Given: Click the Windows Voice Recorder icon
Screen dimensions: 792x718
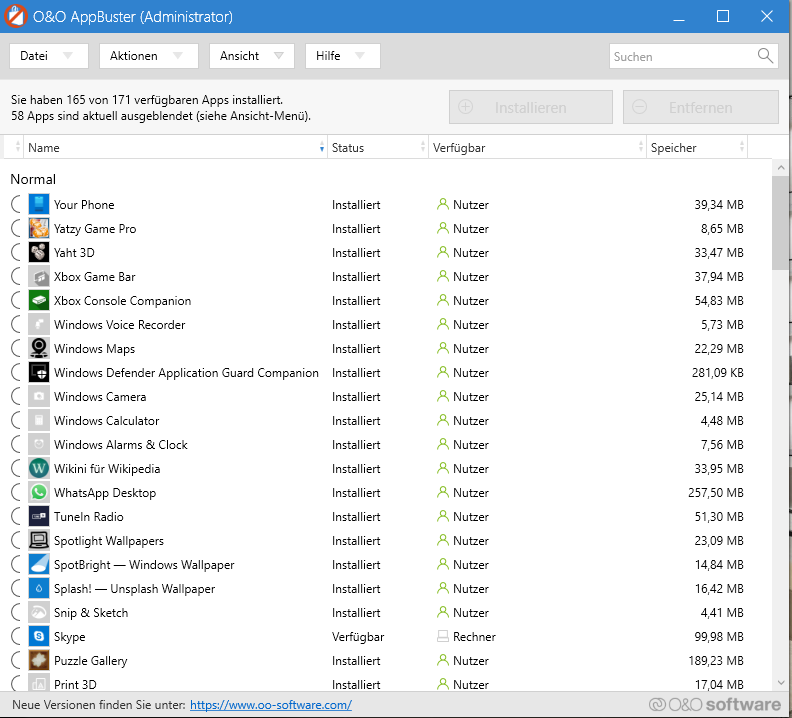Looking at the screenshot, I should pyautogui.click(x=39, y=324).
